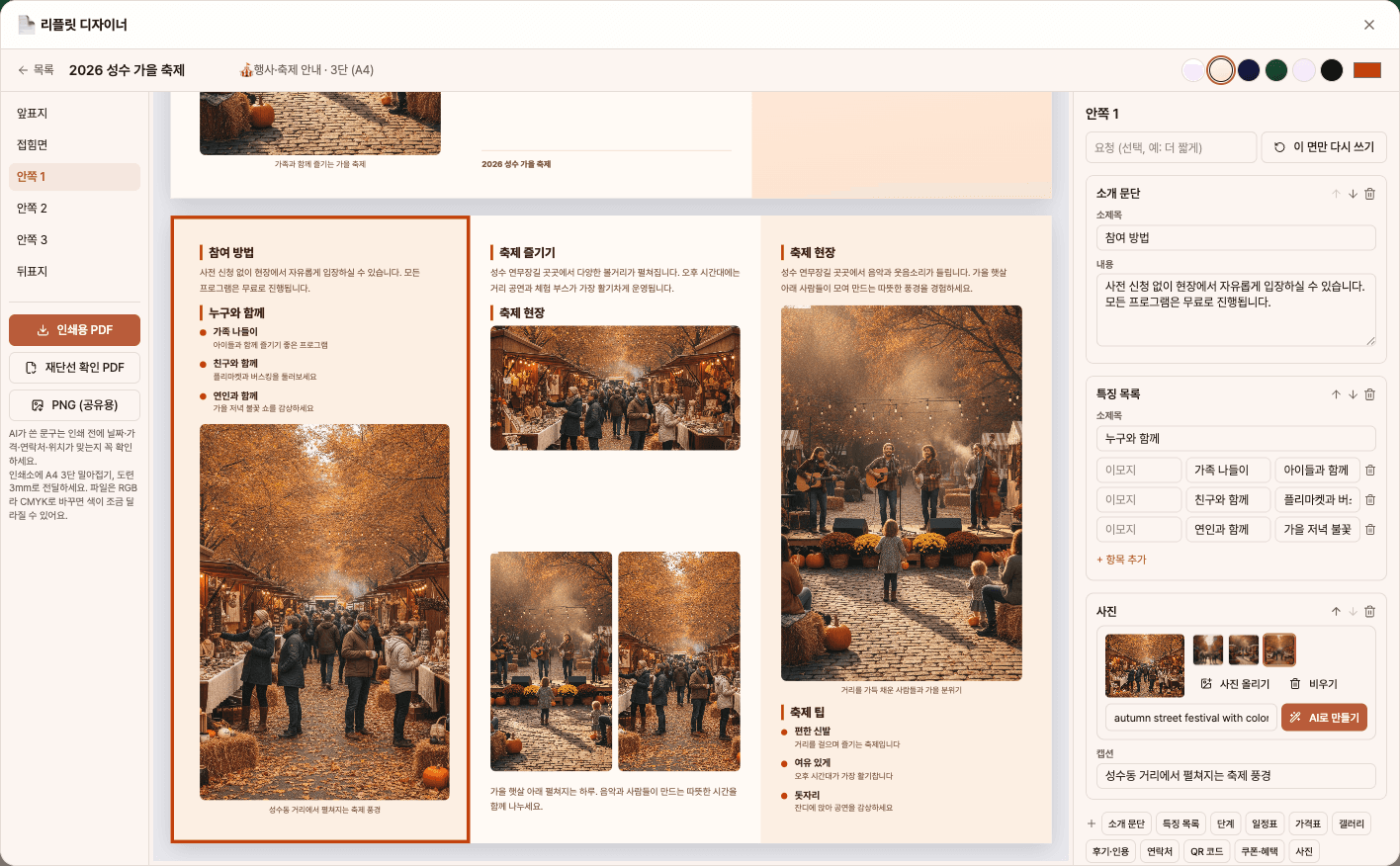The image size is (1400, 866).
Task: Delete the 특징 목록 block
Action: (x=1369, y=394)
